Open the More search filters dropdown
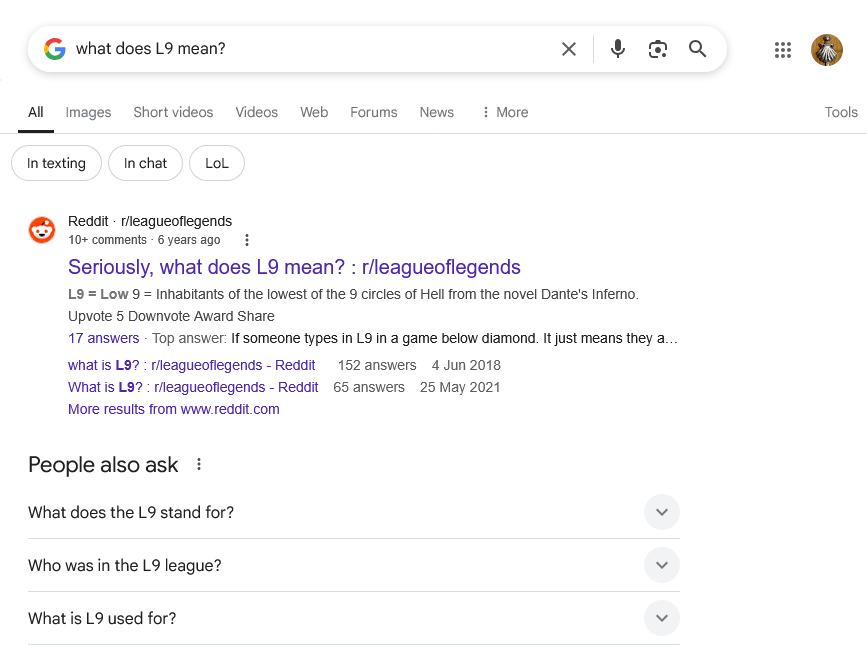The width and height of the screenshot is (867, 645). click(505, 112)
